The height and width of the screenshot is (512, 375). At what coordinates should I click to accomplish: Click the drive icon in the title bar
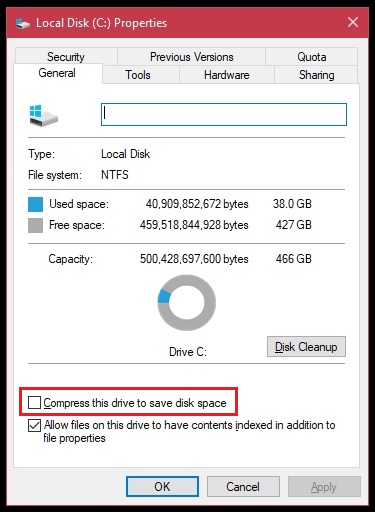[23, 24]
